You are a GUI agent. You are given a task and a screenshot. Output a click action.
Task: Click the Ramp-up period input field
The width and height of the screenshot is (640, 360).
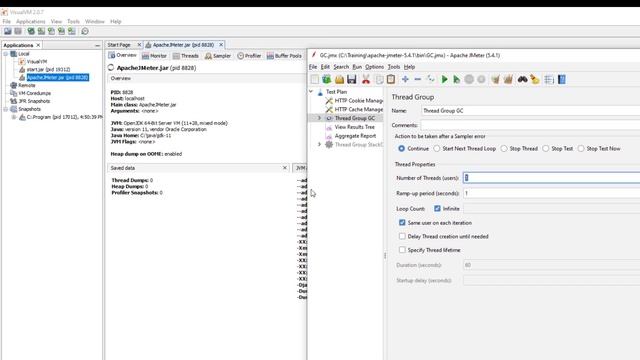click(x=551, y=193)
